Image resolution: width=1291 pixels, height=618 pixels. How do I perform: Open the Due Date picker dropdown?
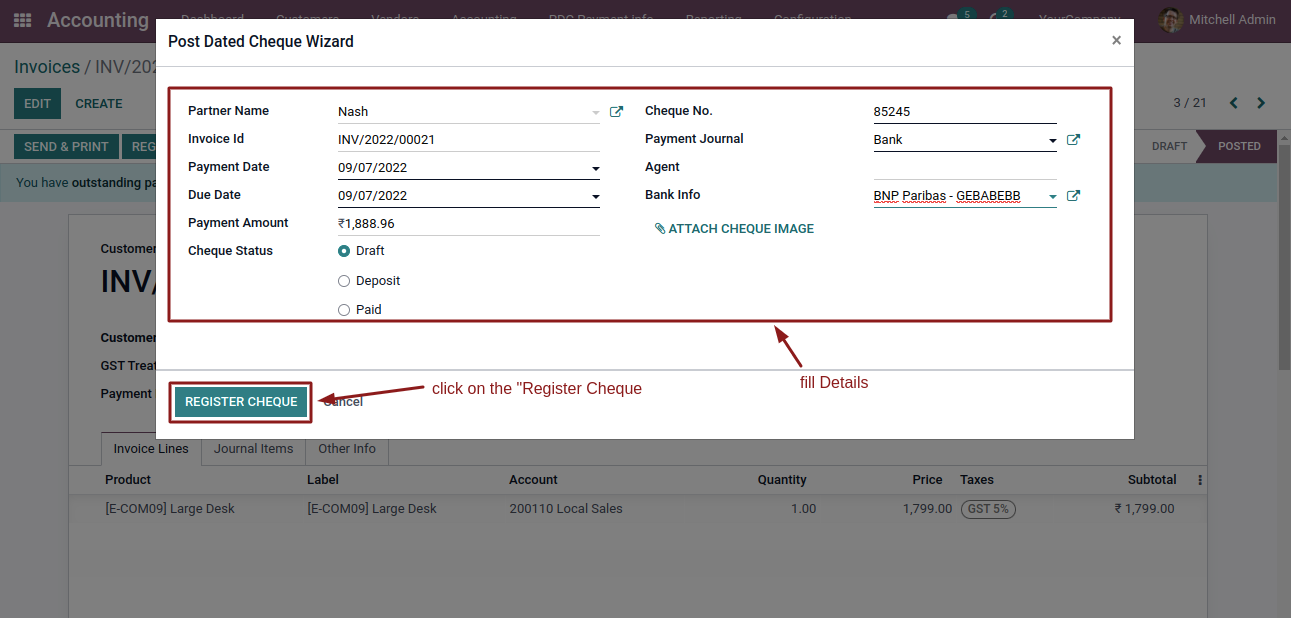pyautogui.click(x=596, y=196)
